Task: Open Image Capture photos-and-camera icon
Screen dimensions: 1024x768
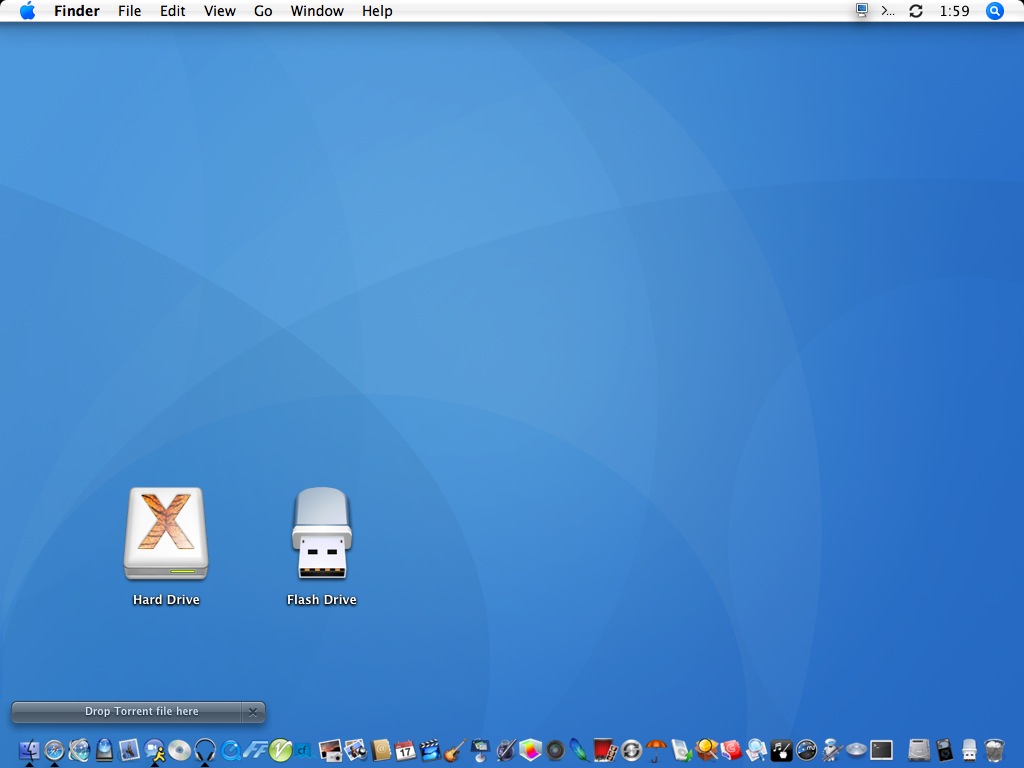Action: 330,750
